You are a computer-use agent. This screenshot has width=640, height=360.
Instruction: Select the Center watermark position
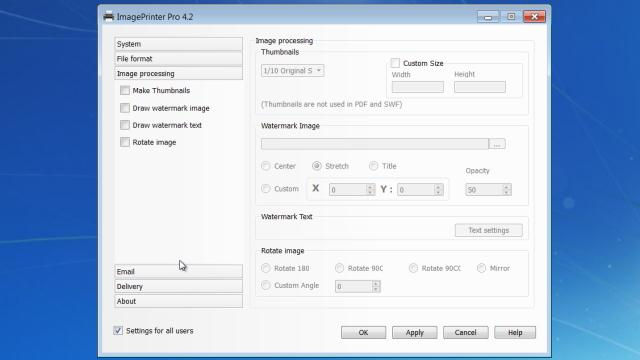tap(266, 166)
